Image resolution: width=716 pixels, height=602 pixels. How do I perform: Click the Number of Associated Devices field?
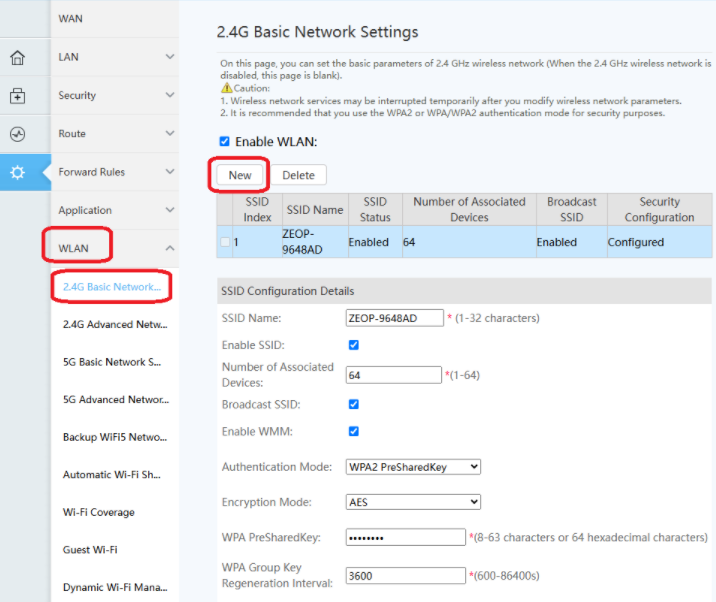tap(394, 375)
